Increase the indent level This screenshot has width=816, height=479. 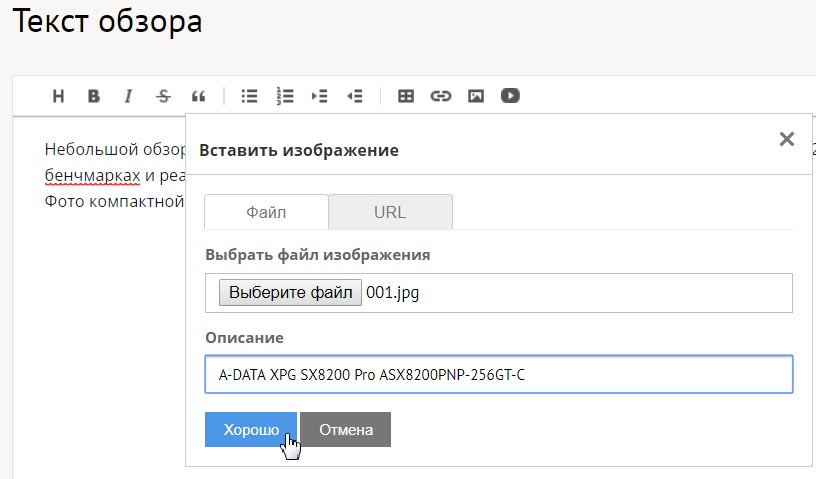320,96
